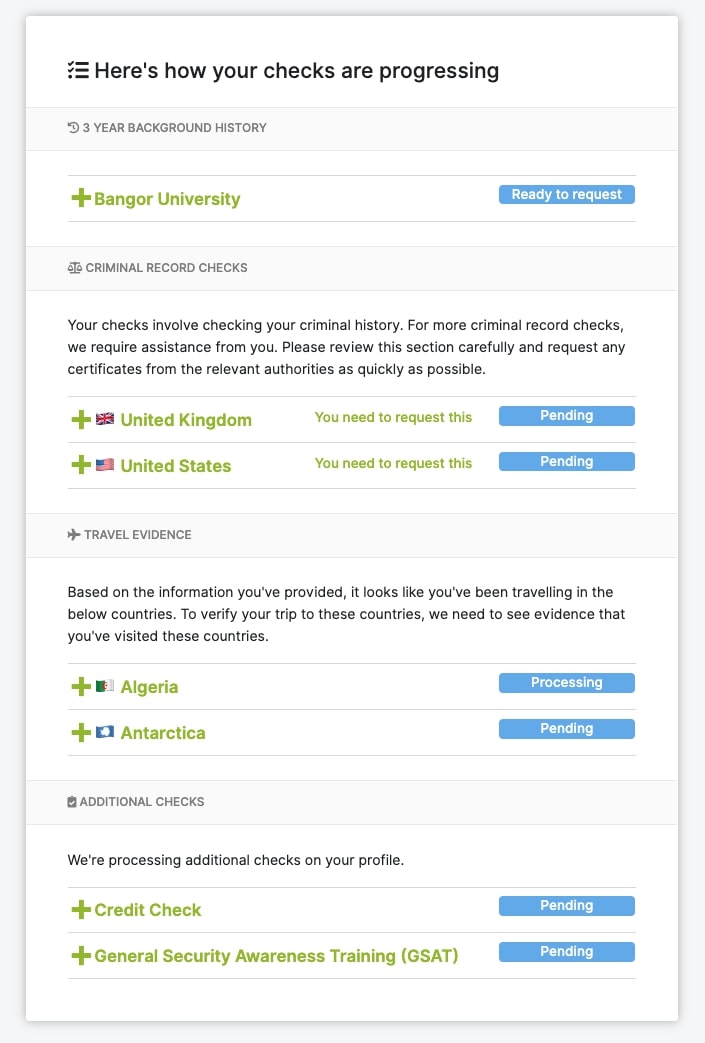
Task: Expand the Bangor University plus icon
Action: (x=81, y=198)
